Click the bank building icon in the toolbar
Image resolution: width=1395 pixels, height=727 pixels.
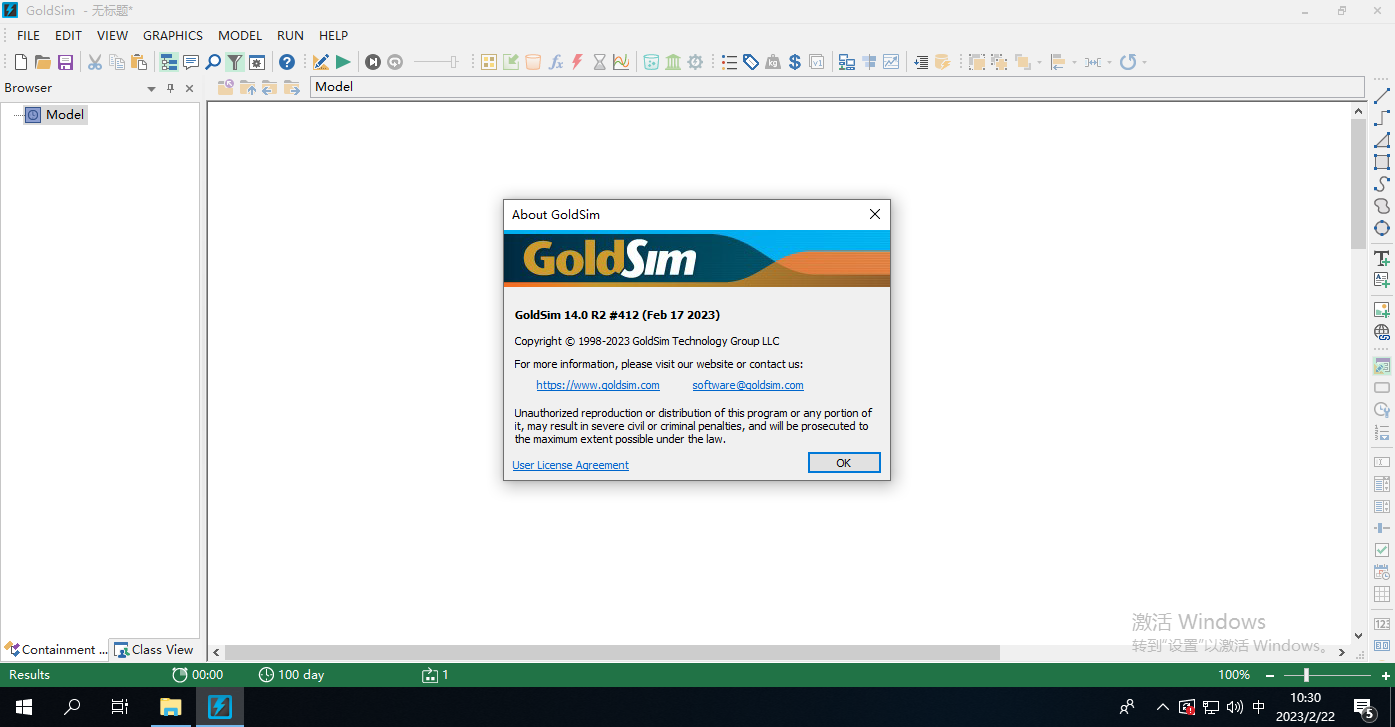click(x=673, y=62)
